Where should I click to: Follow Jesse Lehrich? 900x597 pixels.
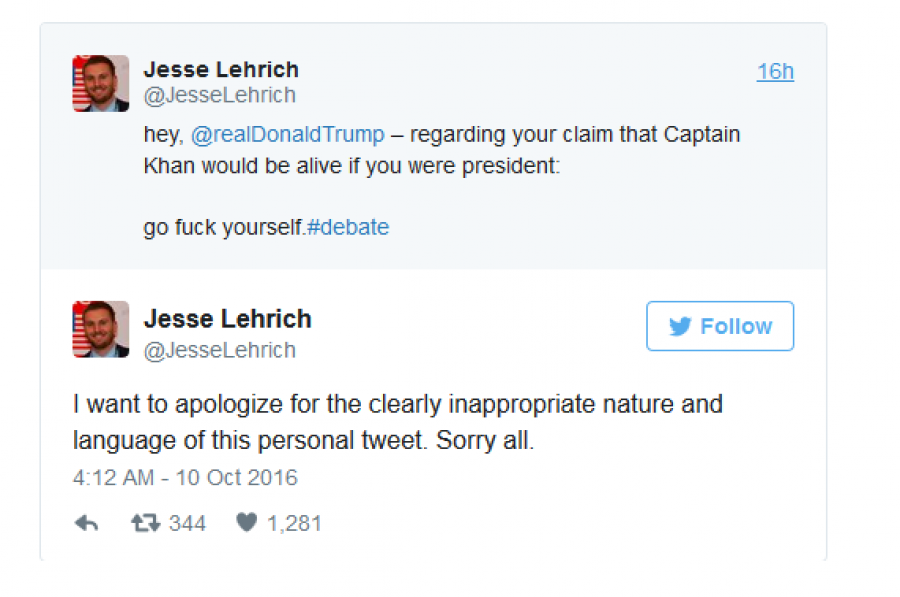coord(720,326)
